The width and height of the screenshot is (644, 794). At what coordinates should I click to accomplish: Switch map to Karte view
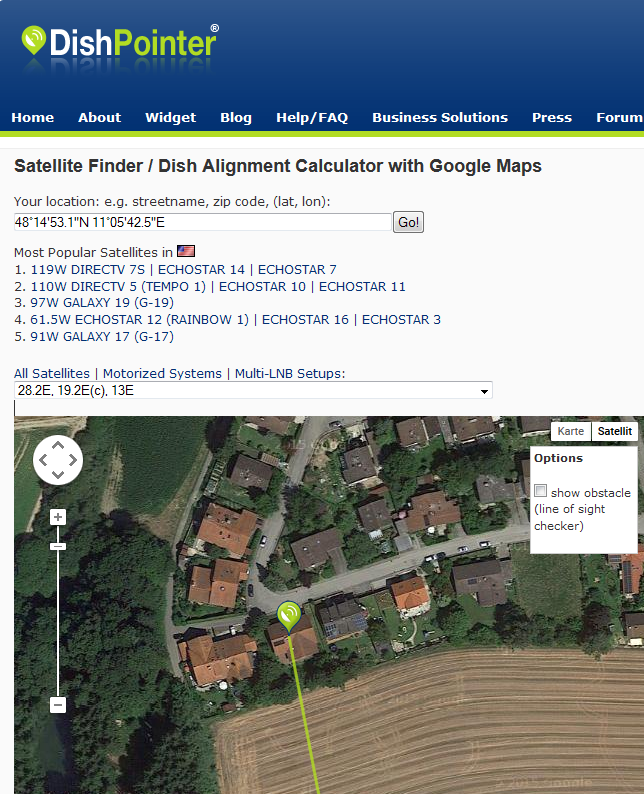coord(570,431)
